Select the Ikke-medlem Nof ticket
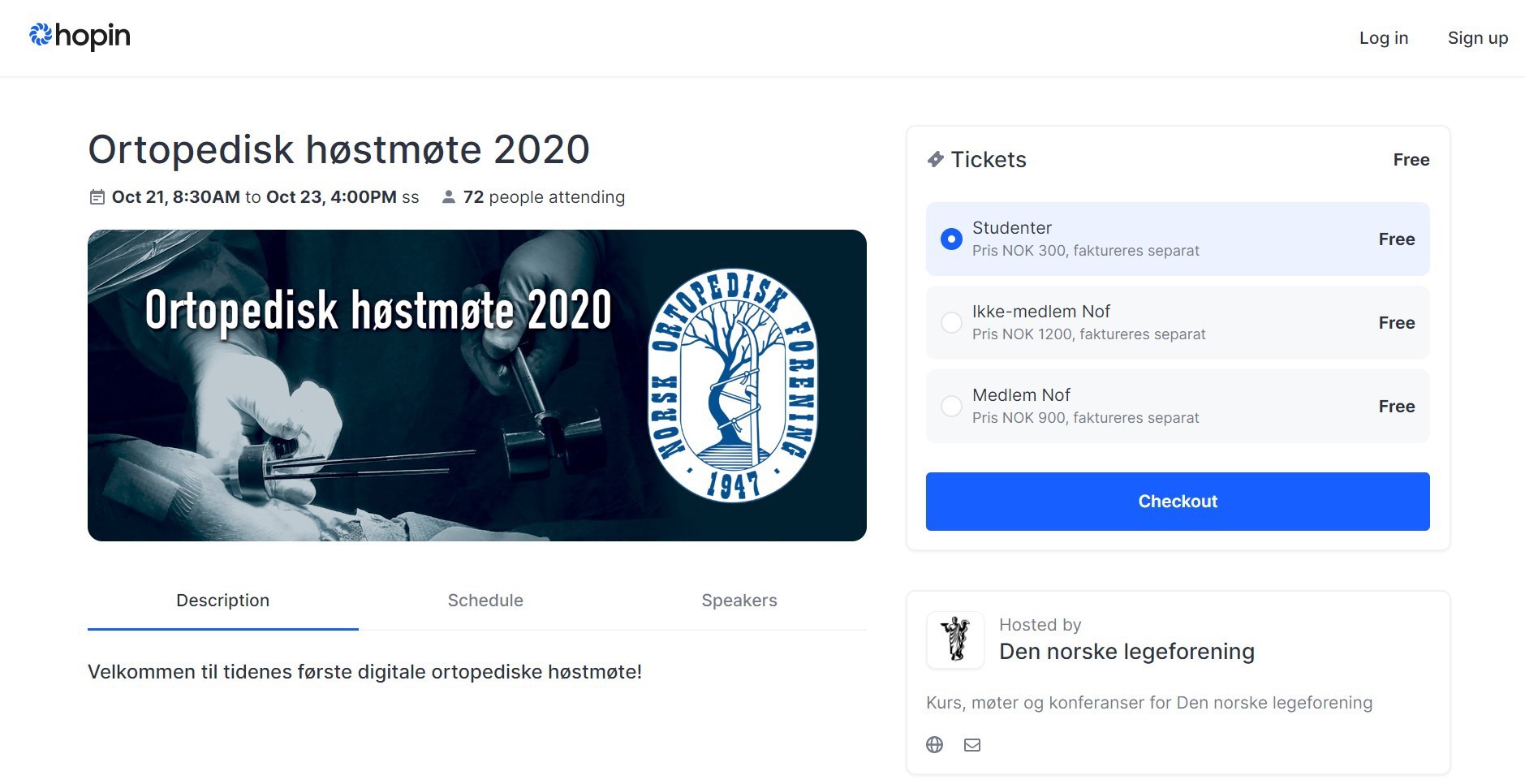The width and height of the screenshot is (1525, 784). pos(950,322)
